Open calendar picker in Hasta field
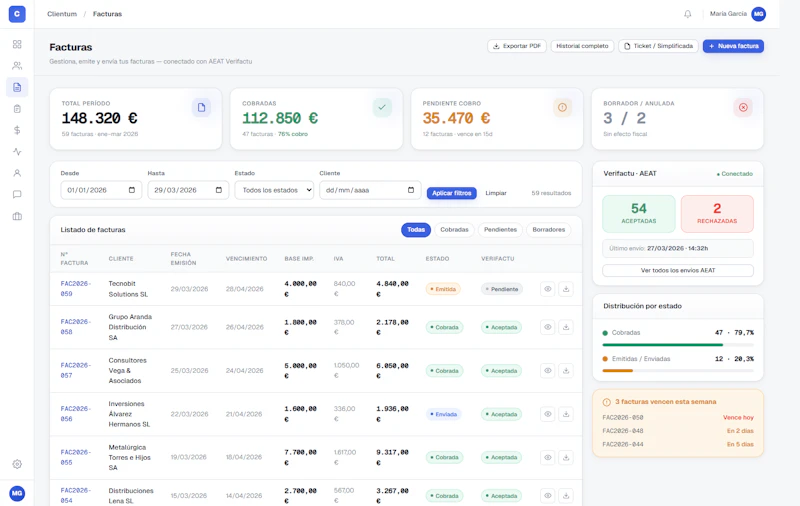The height and width of the screenshot is (506, 800). [x=219, y=190]
